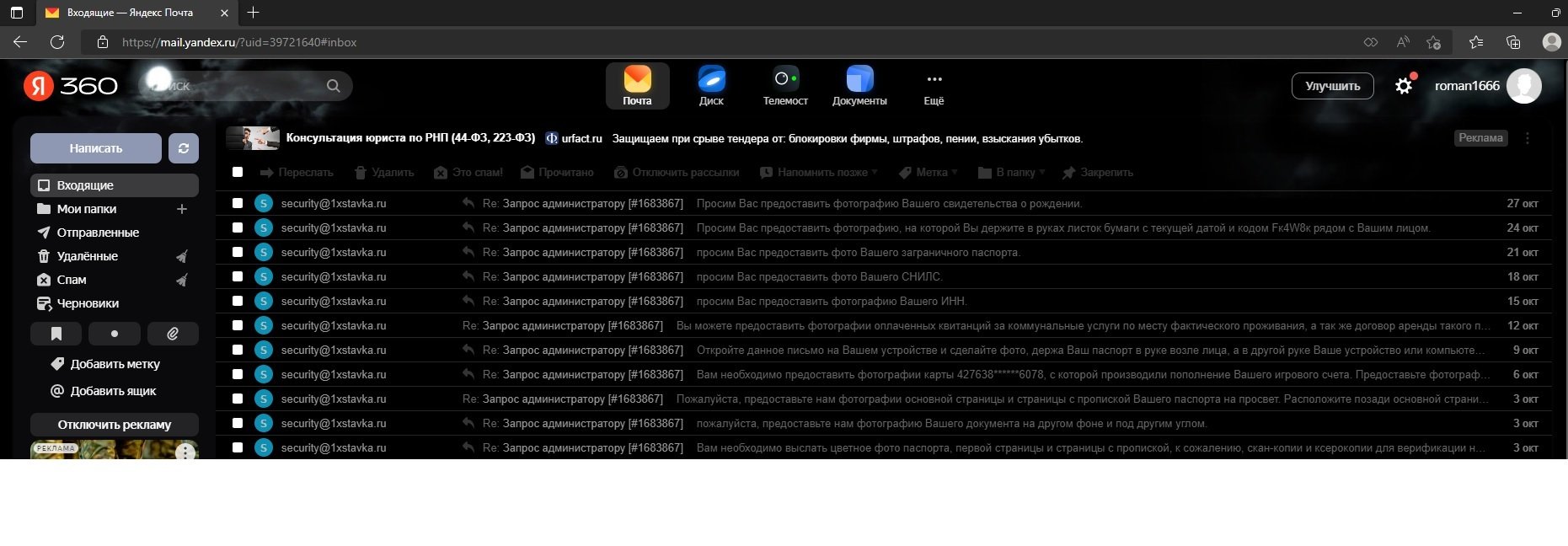Click the broom icon next to Spam
Image resolution: width=1568 pixels, height=546 pixels.
[181, 280]
